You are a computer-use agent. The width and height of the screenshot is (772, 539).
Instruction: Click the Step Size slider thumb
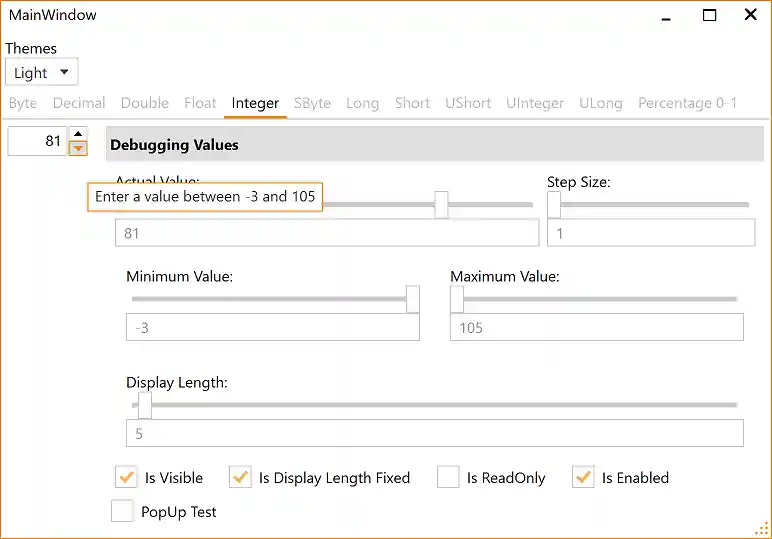[x=554, y=205]
